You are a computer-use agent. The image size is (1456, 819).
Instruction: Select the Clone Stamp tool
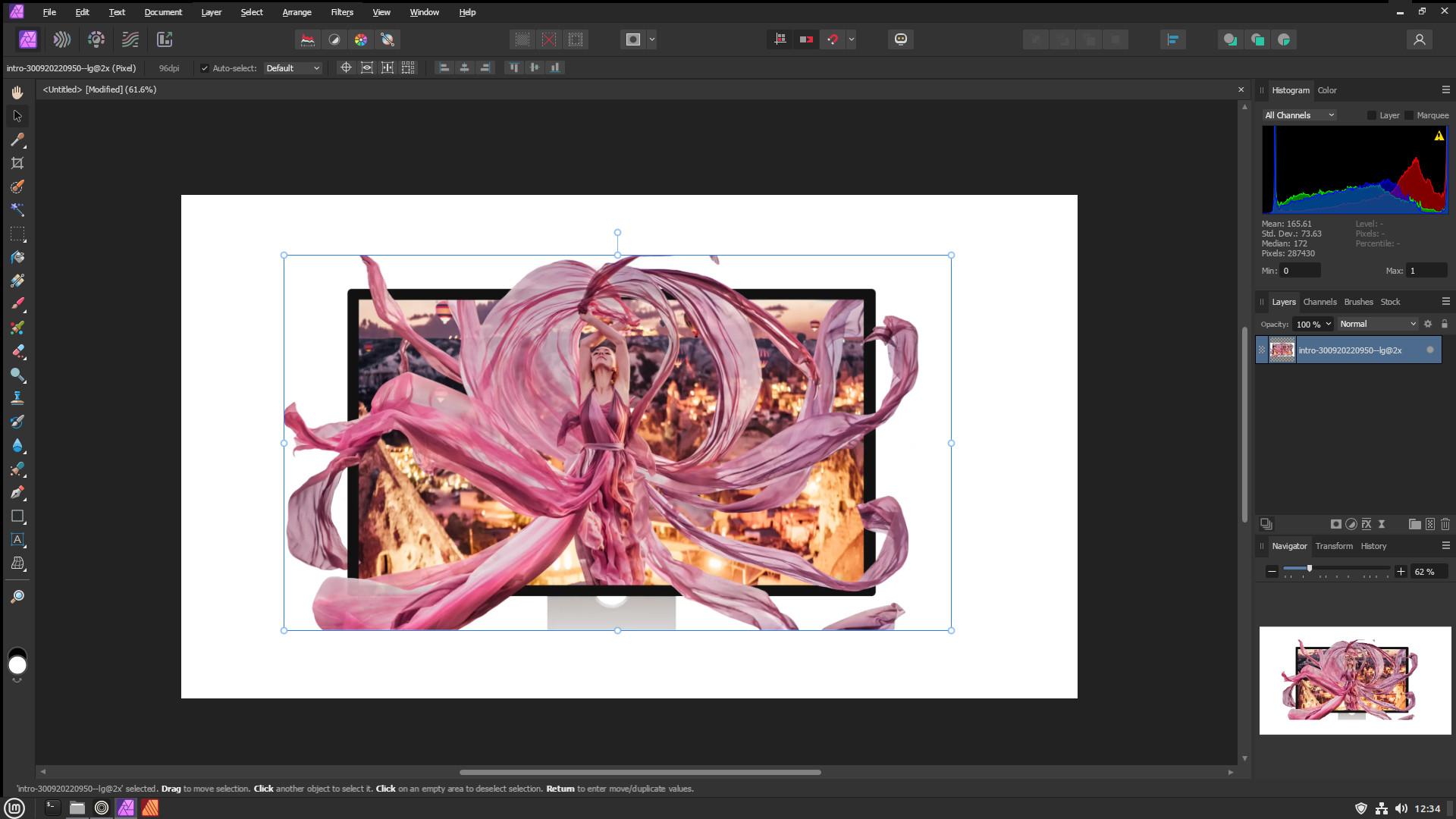click(x=17, y=397)
